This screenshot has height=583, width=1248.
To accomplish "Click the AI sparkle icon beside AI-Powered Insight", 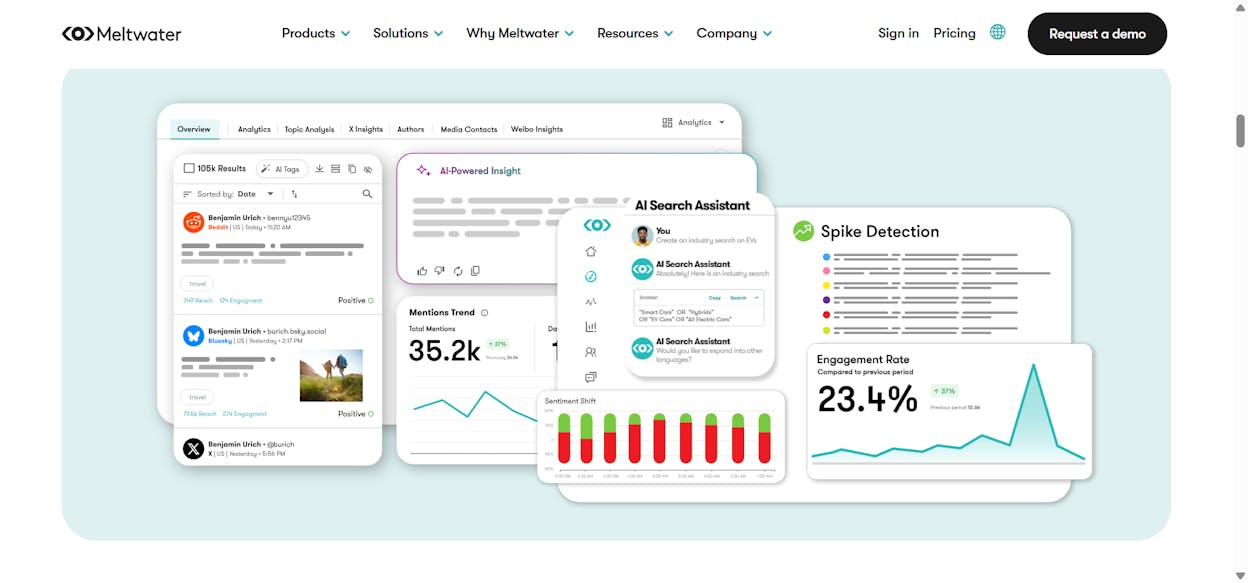I will click(423, 171).
